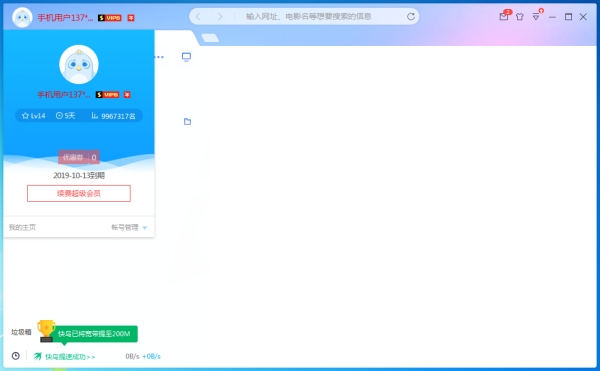The image size is (600, 371).
Task: Maximize the Xunlei window
Action: pyautogui.click(x=569, y=17)
